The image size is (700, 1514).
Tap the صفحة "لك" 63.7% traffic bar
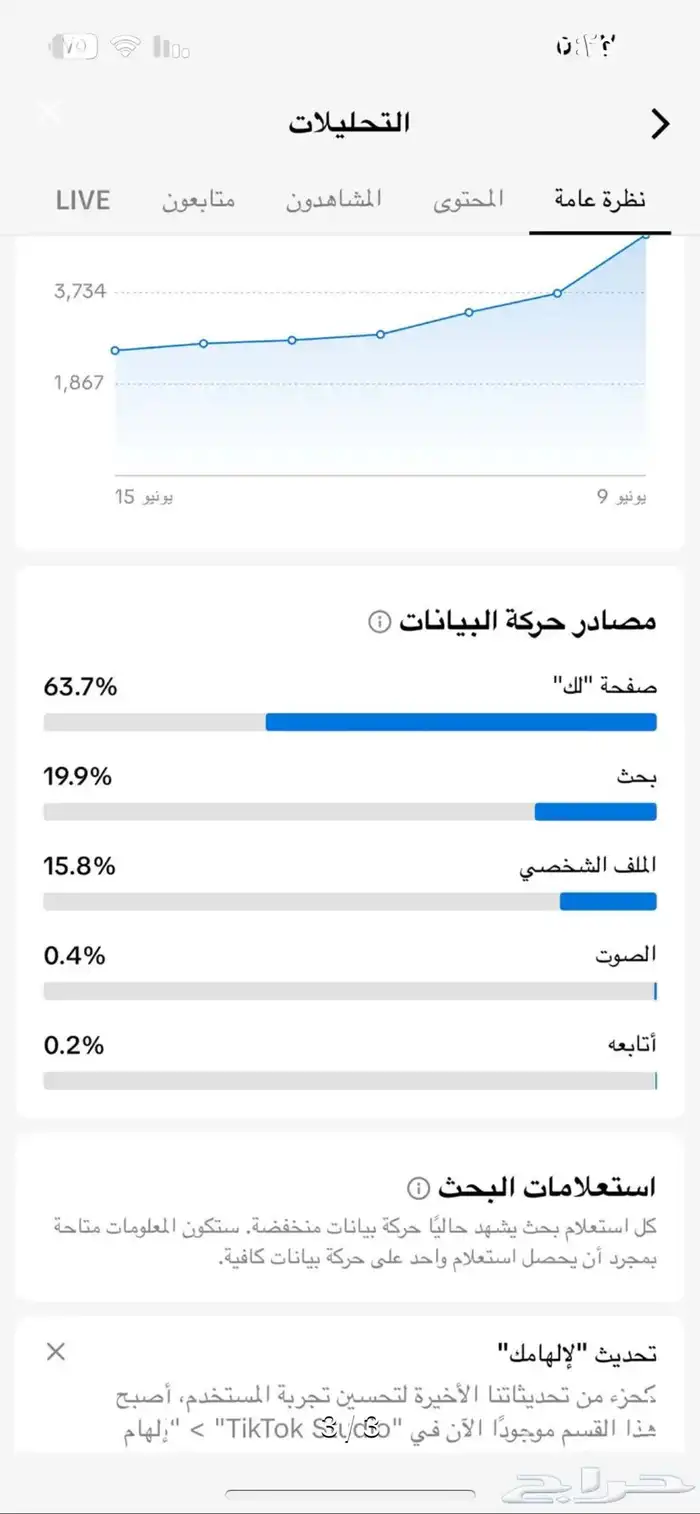350,722
